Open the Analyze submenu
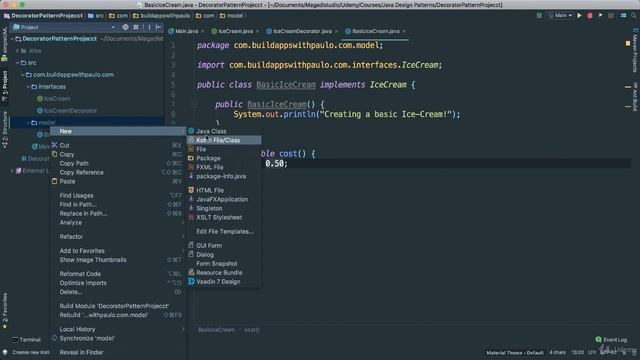640x360 pixels. 118,222
